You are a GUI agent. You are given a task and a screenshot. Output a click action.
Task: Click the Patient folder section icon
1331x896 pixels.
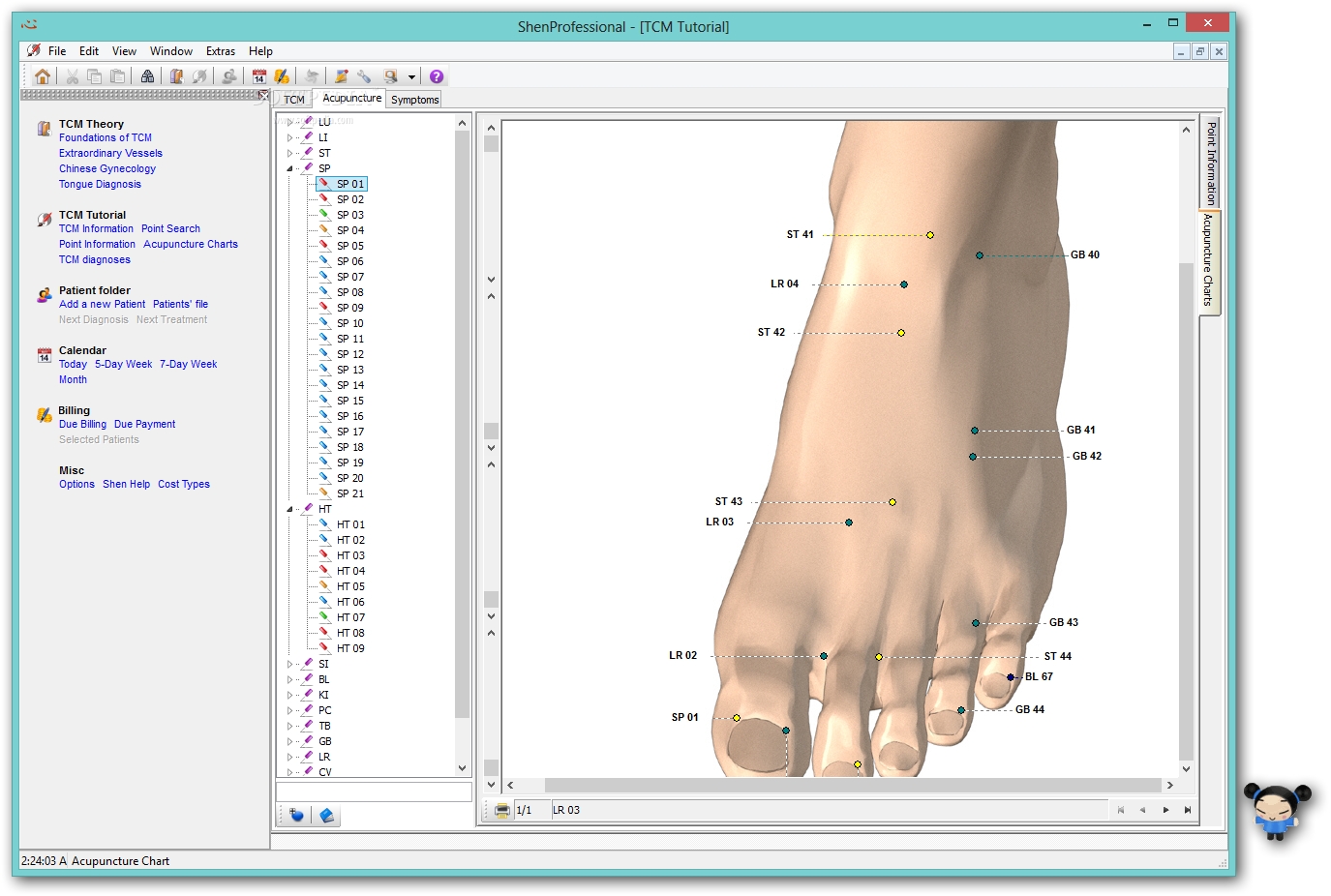(x=44, y=295)
